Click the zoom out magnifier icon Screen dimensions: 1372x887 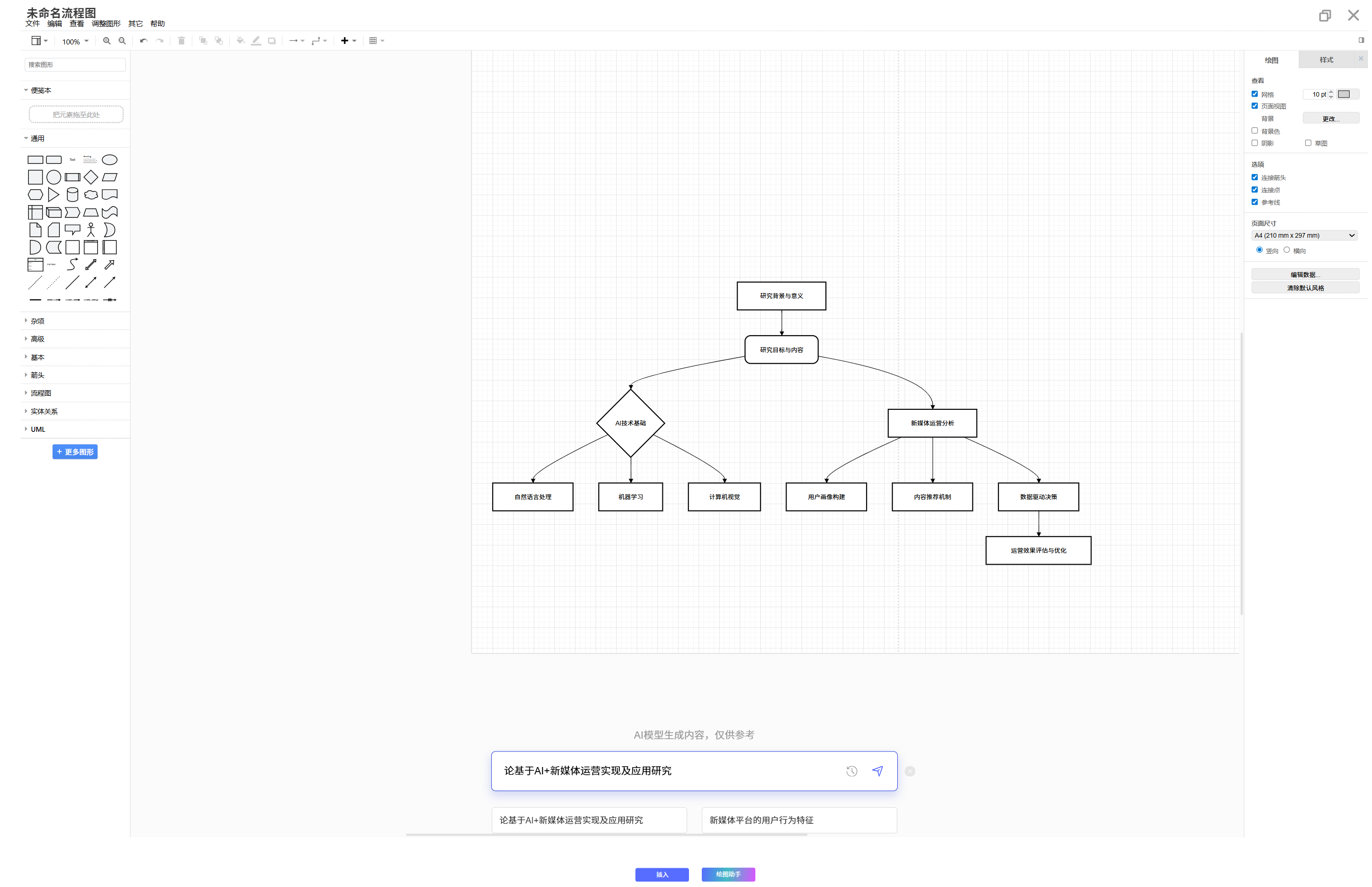[x=122, y=41]
